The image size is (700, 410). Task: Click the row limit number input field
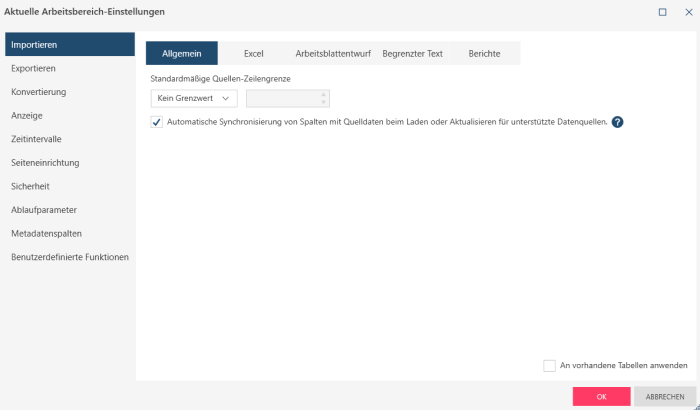[282, 98]
